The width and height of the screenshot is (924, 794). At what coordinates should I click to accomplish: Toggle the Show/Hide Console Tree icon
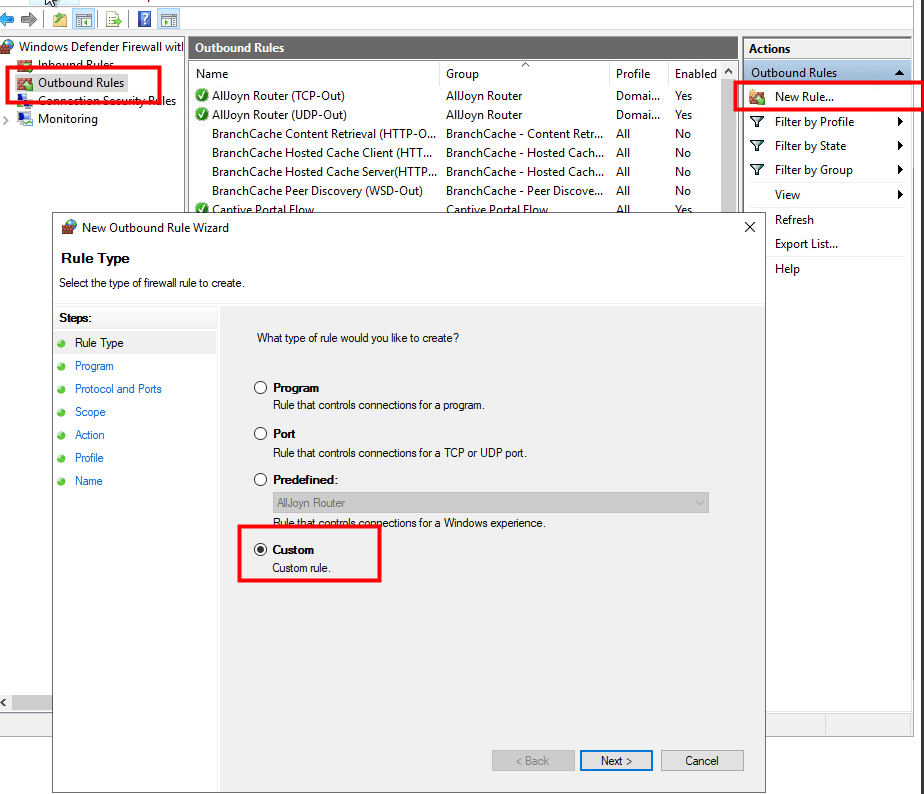(84, 19)
